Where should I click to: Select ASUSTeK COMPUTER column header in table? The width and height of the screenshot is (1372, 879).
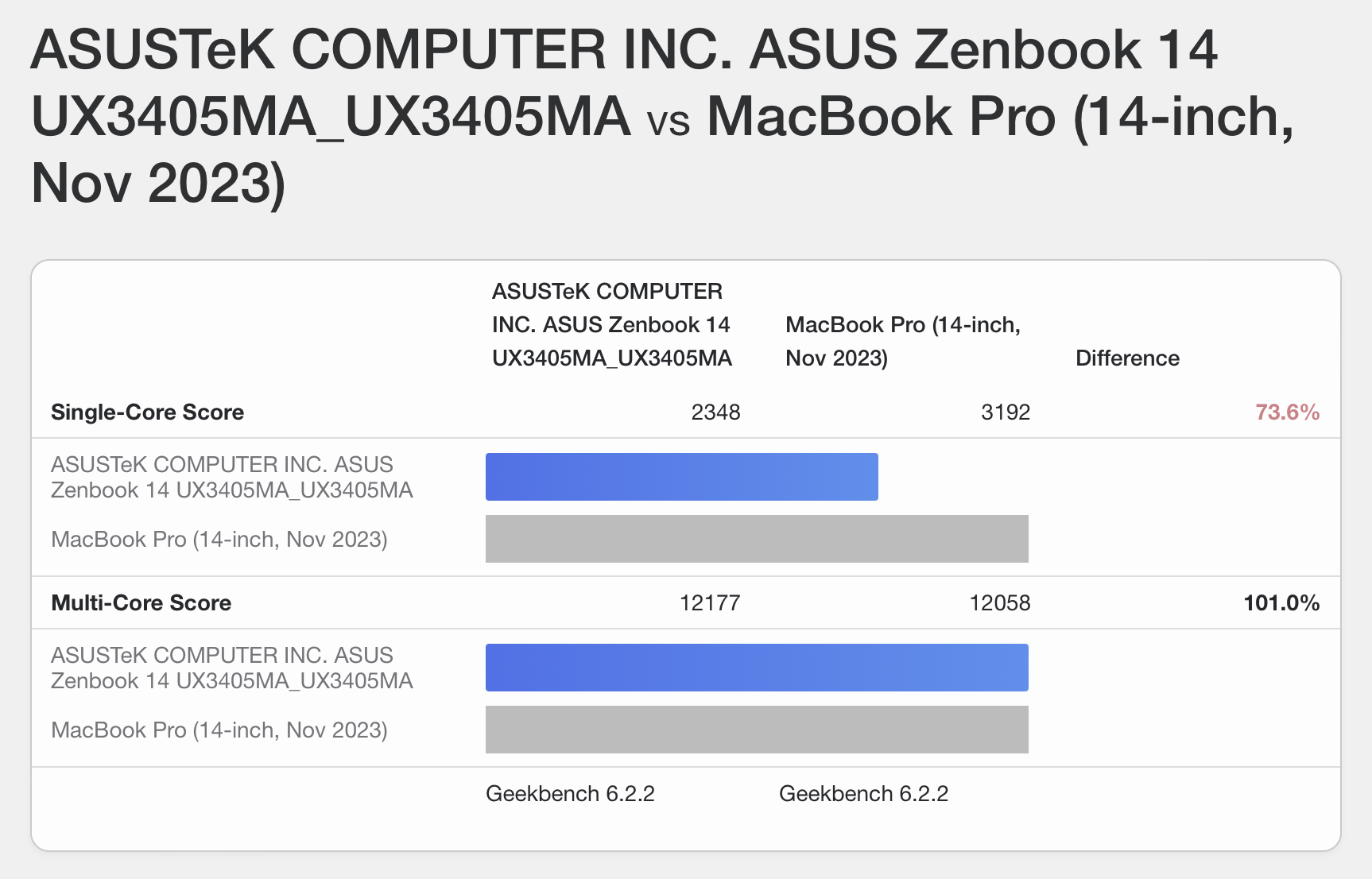pyautogui.click(x=611, y=324)
